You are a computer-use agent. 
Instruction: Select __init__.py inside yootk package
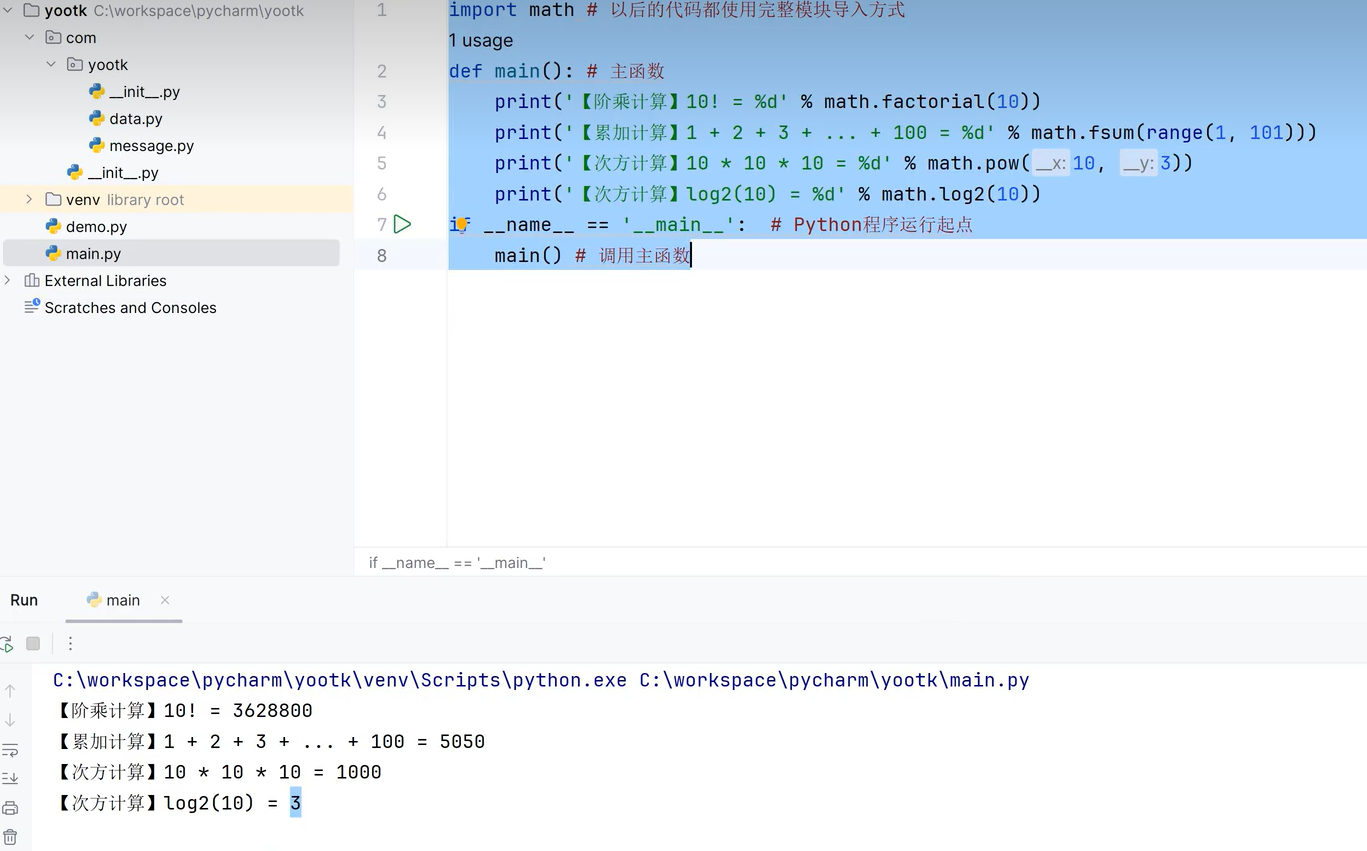coord(134,92)
